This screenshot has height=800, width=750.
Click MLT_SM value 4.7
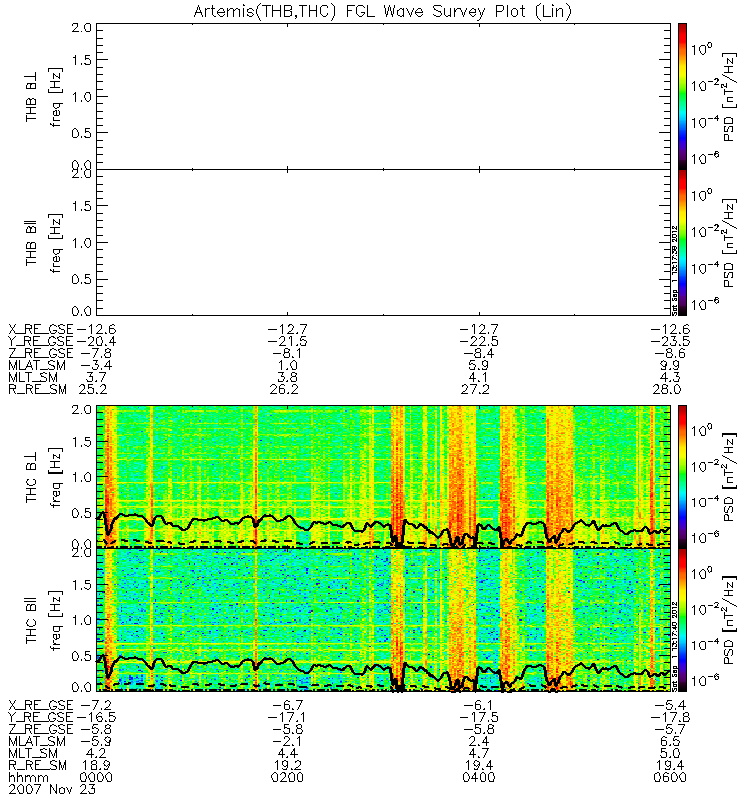point(479,754)
